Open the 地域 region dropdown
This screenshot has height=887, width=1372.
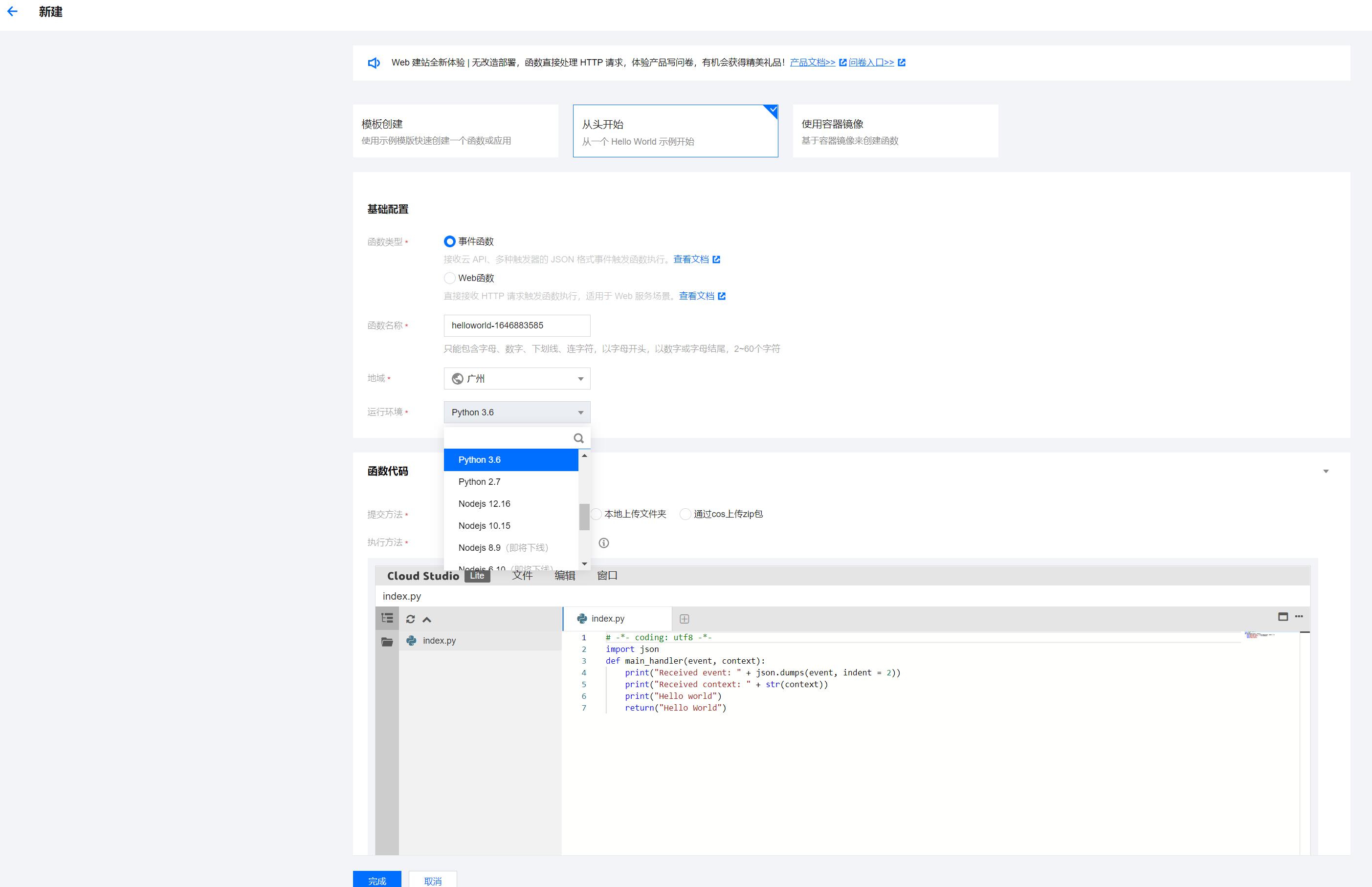coord(516,378)
